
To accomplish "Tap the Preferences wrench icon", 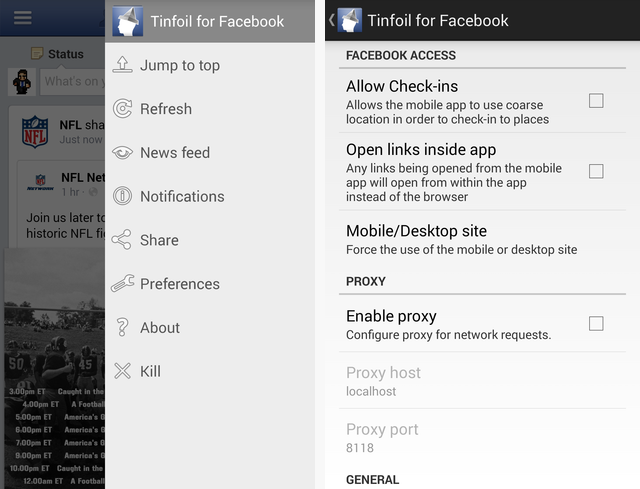I will click(x=122, y=283).
